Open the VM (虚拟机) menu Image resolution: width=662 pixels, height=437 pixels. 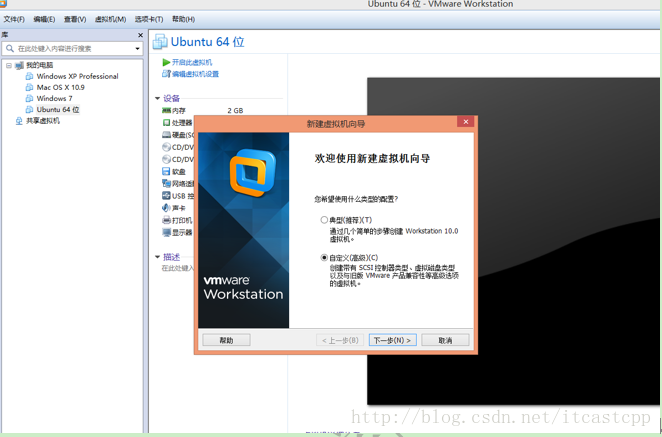(110, 19)
